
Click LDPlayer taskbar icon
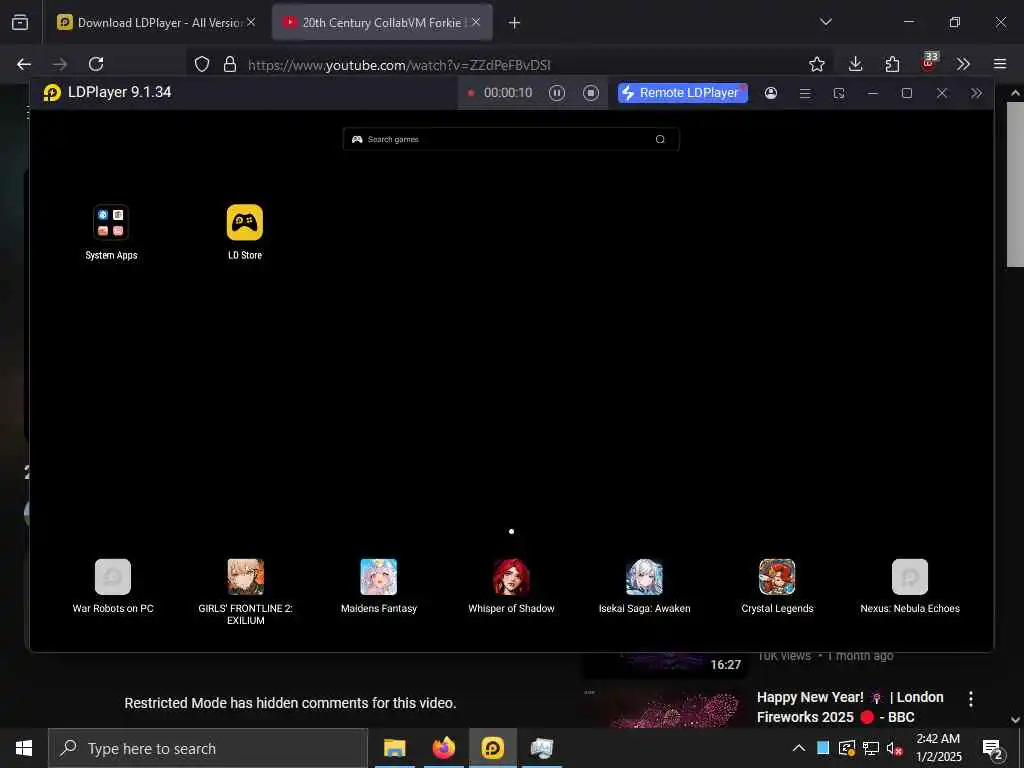(x=492, y=748)
